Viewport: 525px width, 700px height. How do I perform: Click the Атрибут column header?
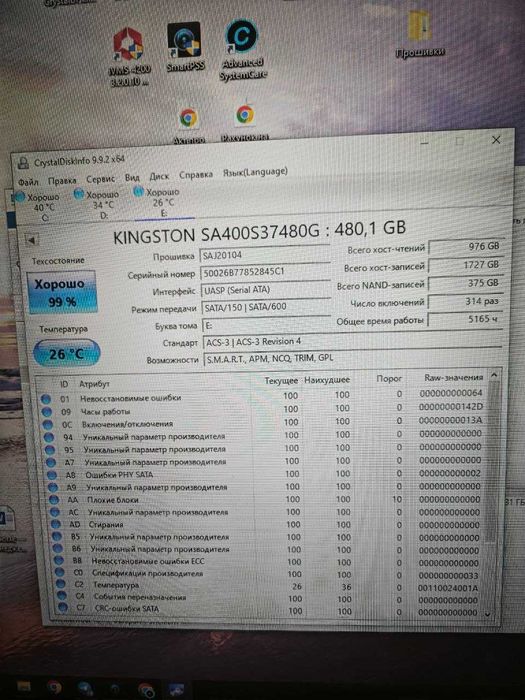coord(95,383)
